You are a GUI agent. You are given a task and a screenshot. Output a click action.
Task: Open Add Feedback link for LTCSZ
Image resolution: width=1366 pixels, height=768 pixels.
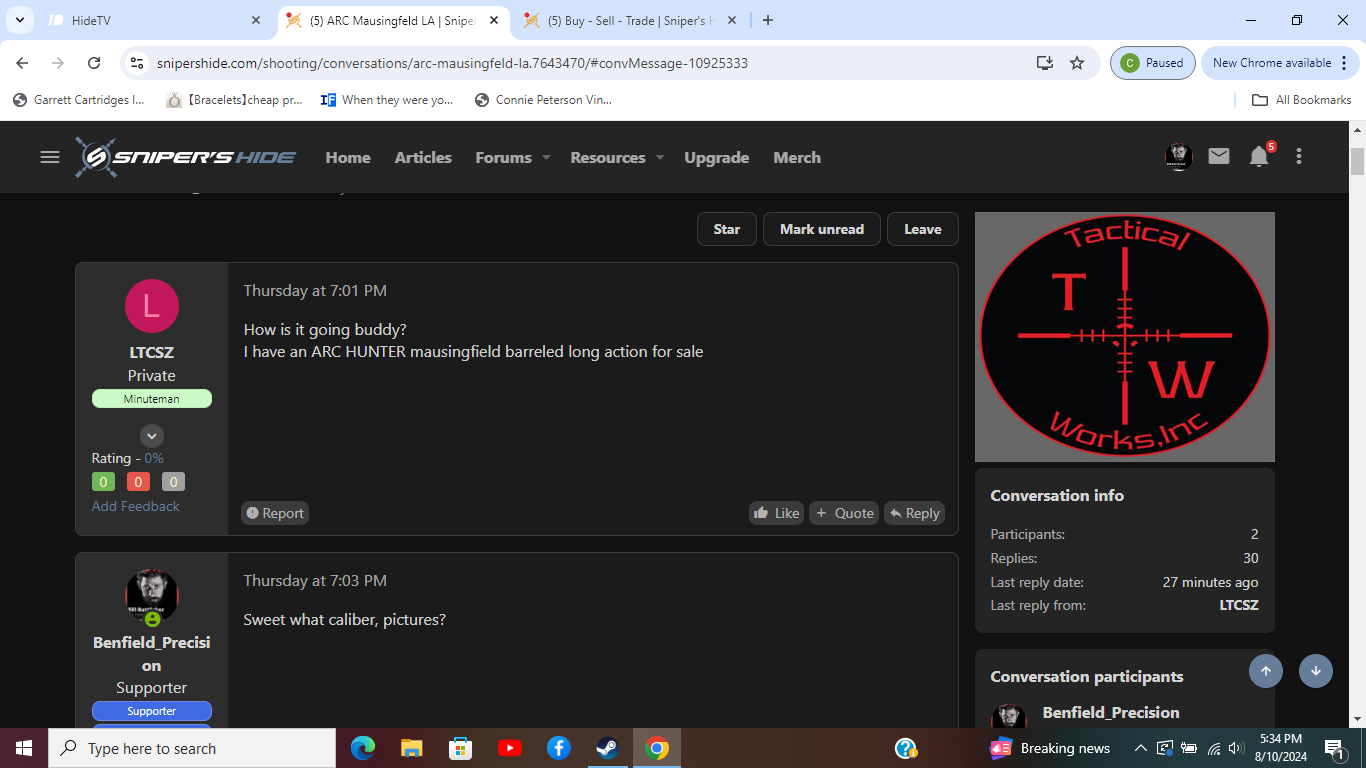point(135,506)
